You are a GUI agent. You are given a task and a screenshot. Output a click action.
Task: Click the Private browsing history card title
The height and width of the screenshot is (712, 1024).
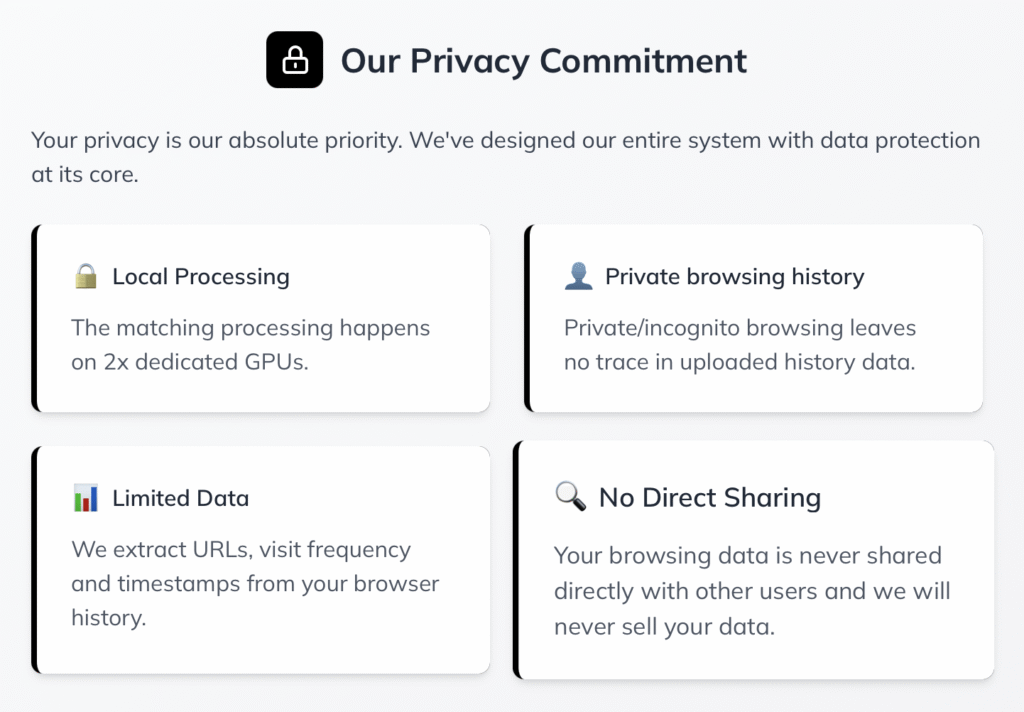coord(734,277)
